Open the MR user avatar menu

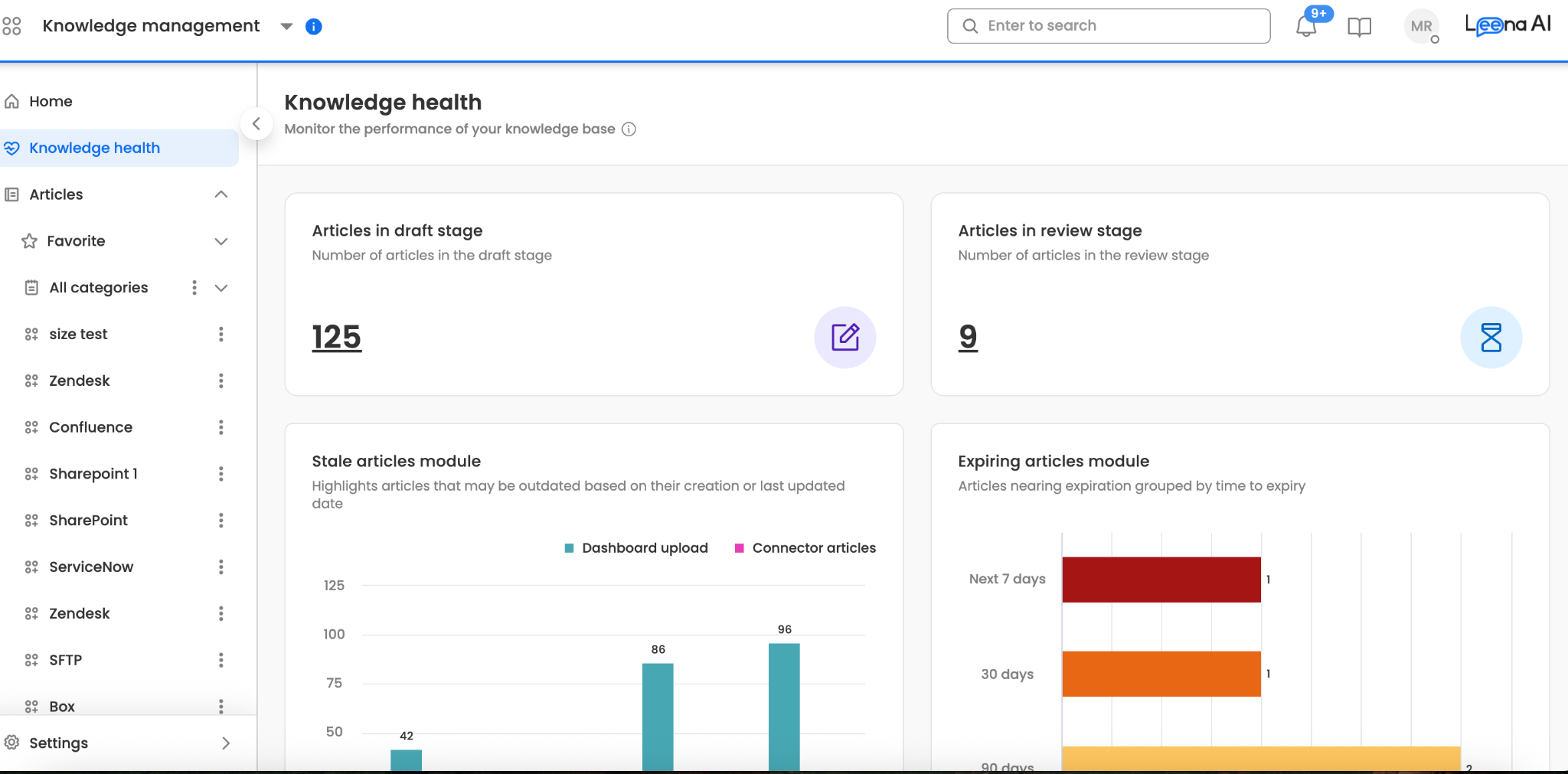point(1421,26)
